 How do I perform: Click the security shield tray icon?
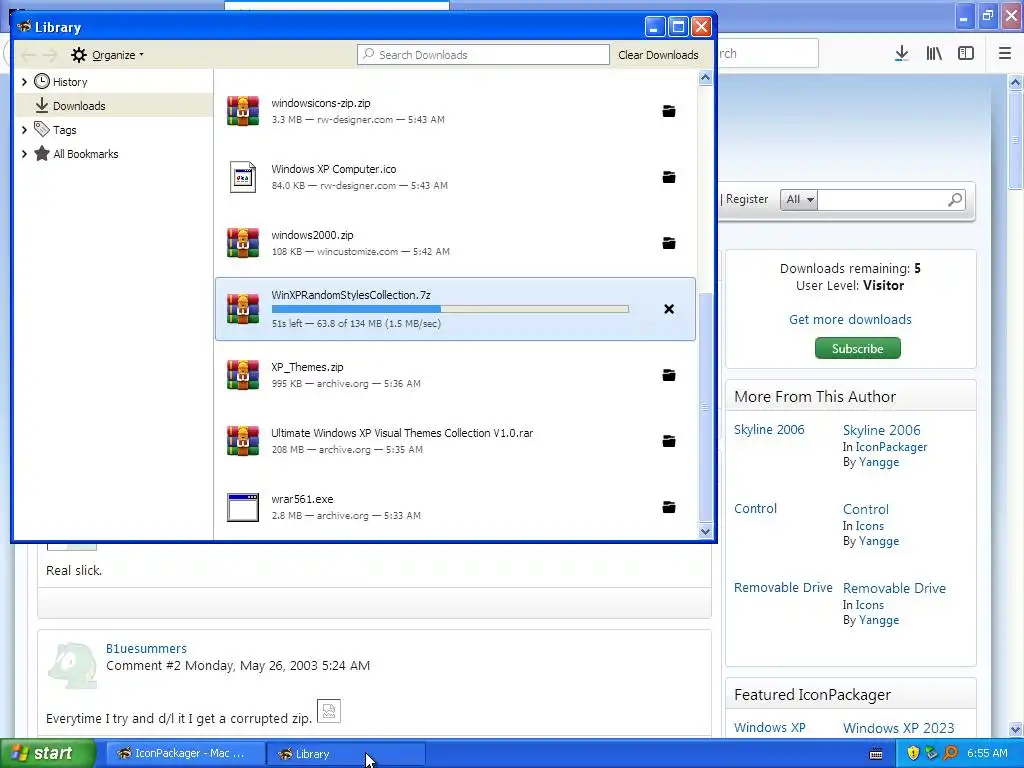913,753
